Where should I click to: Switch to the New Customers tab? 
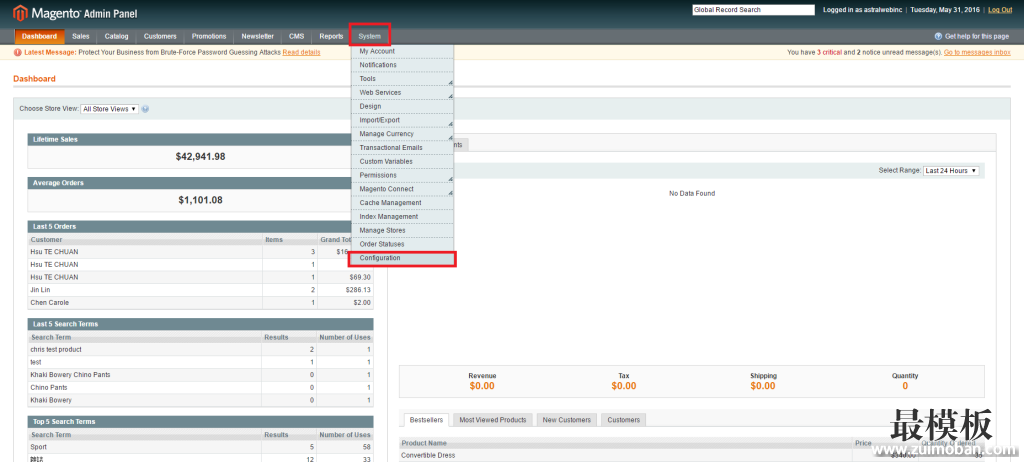tap(566, 420)
